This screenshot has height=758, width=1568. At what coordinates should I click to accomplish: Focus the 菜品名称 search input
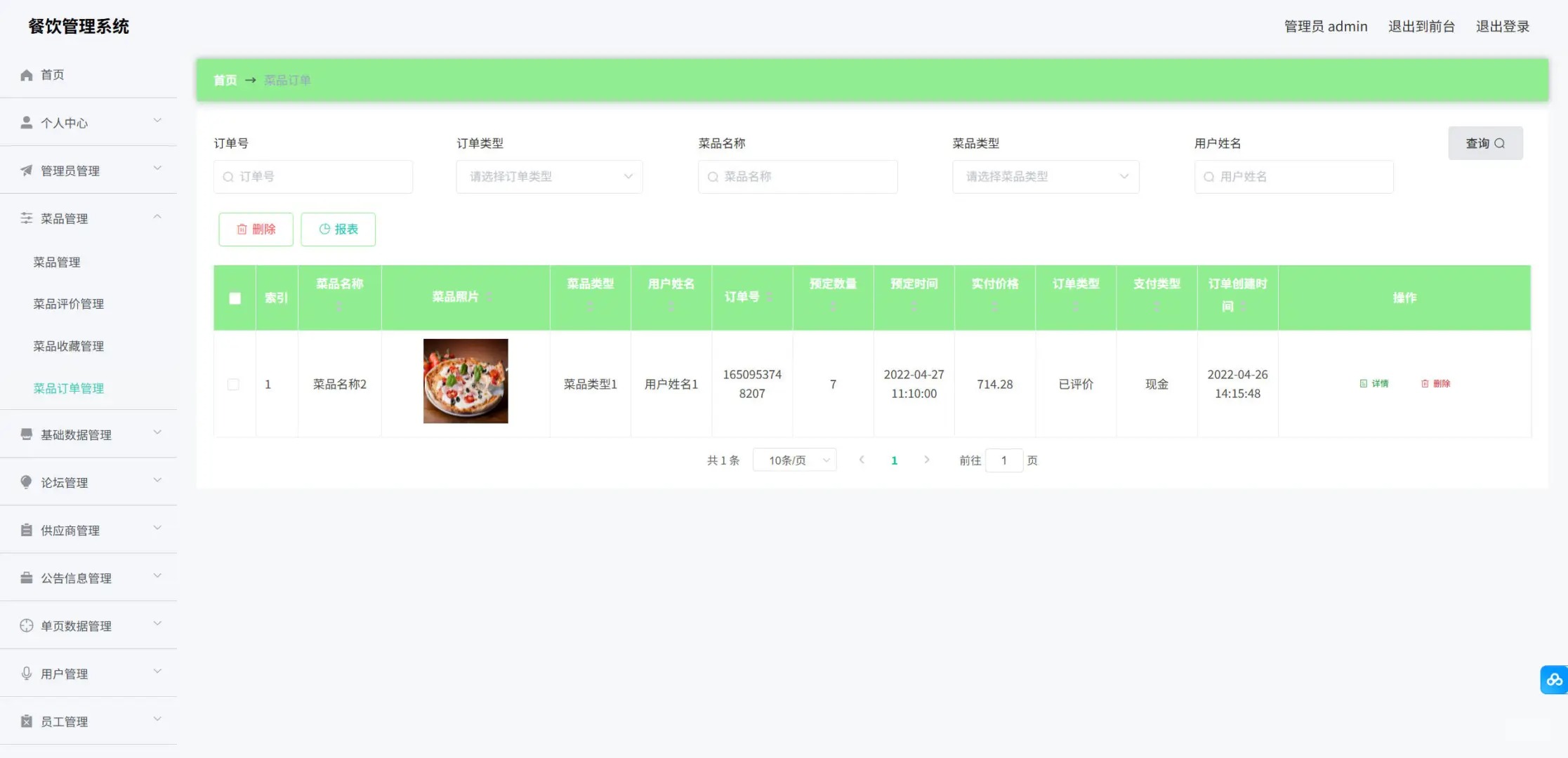pos(798,177)
